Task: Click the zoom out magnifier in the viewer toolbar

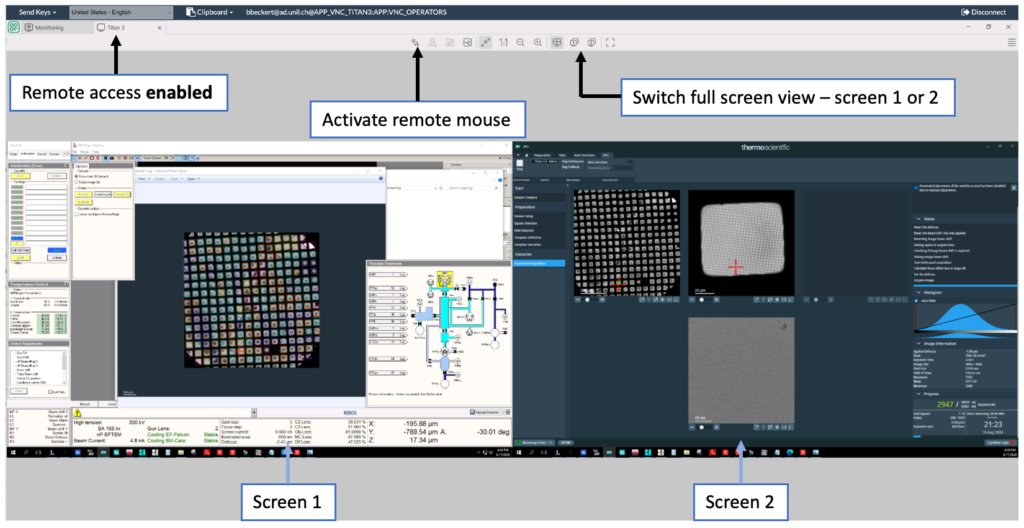Action: 520,42
